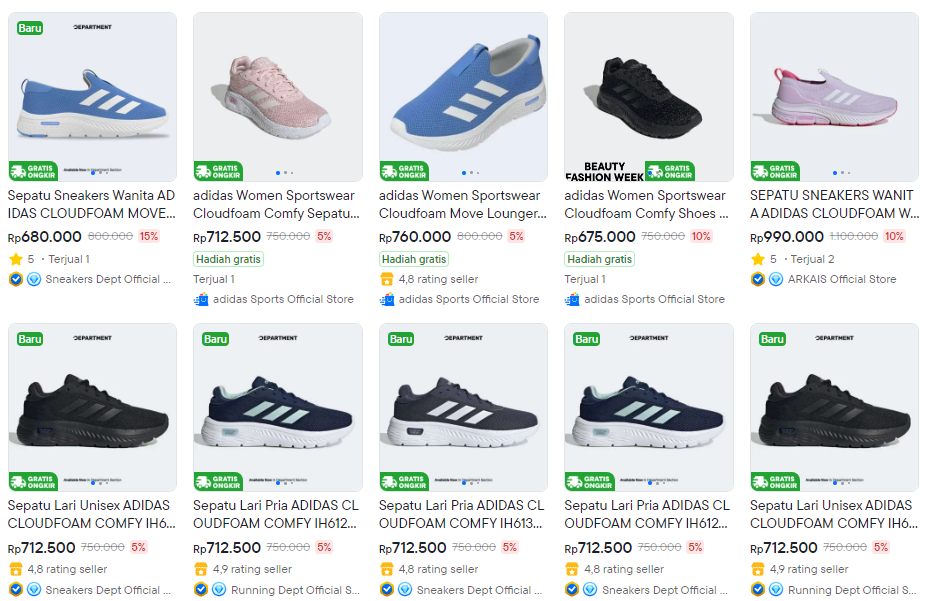This screenshot has width=929, height=601.
Task: Click Gratis Ongkir badge on the lilac ARKAIS sneaker
Action: pos(775,171)
